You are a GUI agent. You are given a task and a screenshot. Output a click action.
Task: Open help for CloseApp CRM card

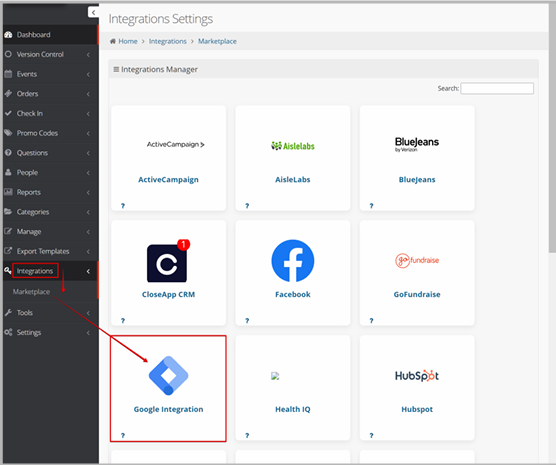(123, 320)
